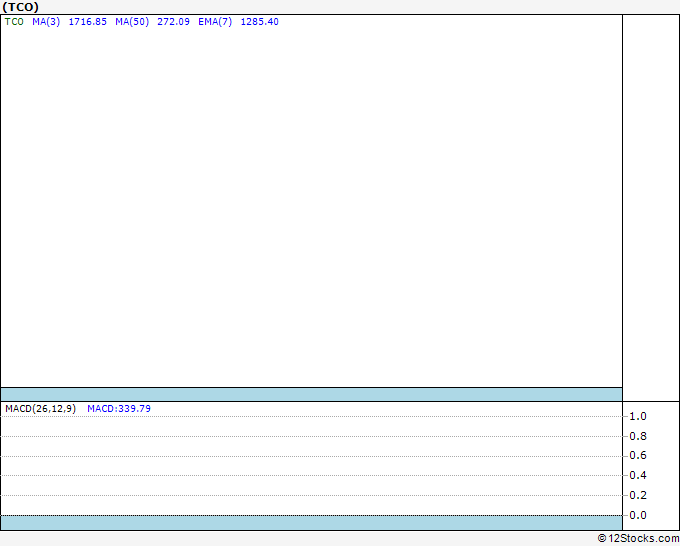Click the 0.4 axis label
This screenshot has height=546, width=680.
638,475
